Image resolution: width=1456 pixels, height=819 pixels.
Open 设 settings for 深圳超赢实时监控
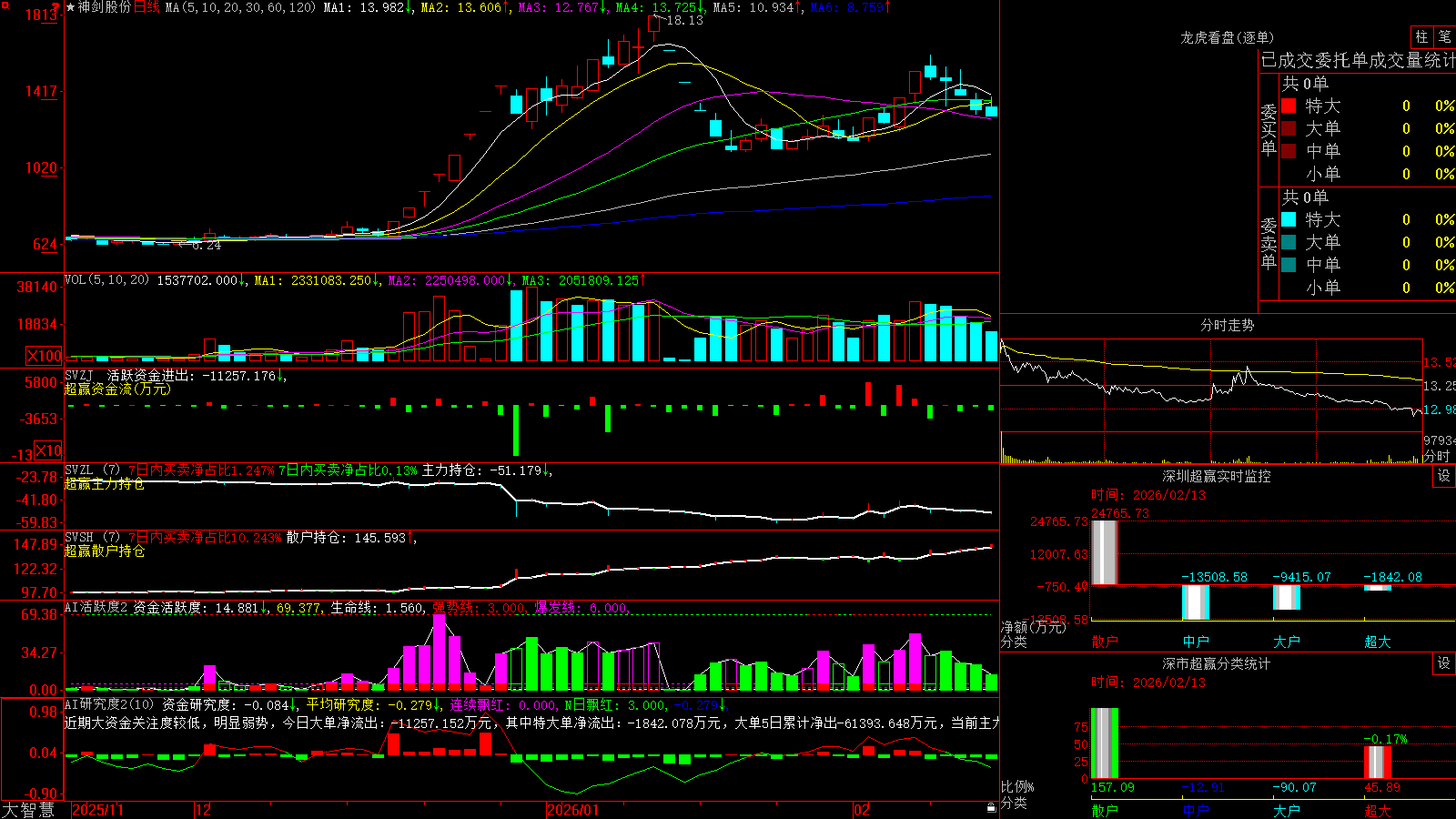(1444, 476)
